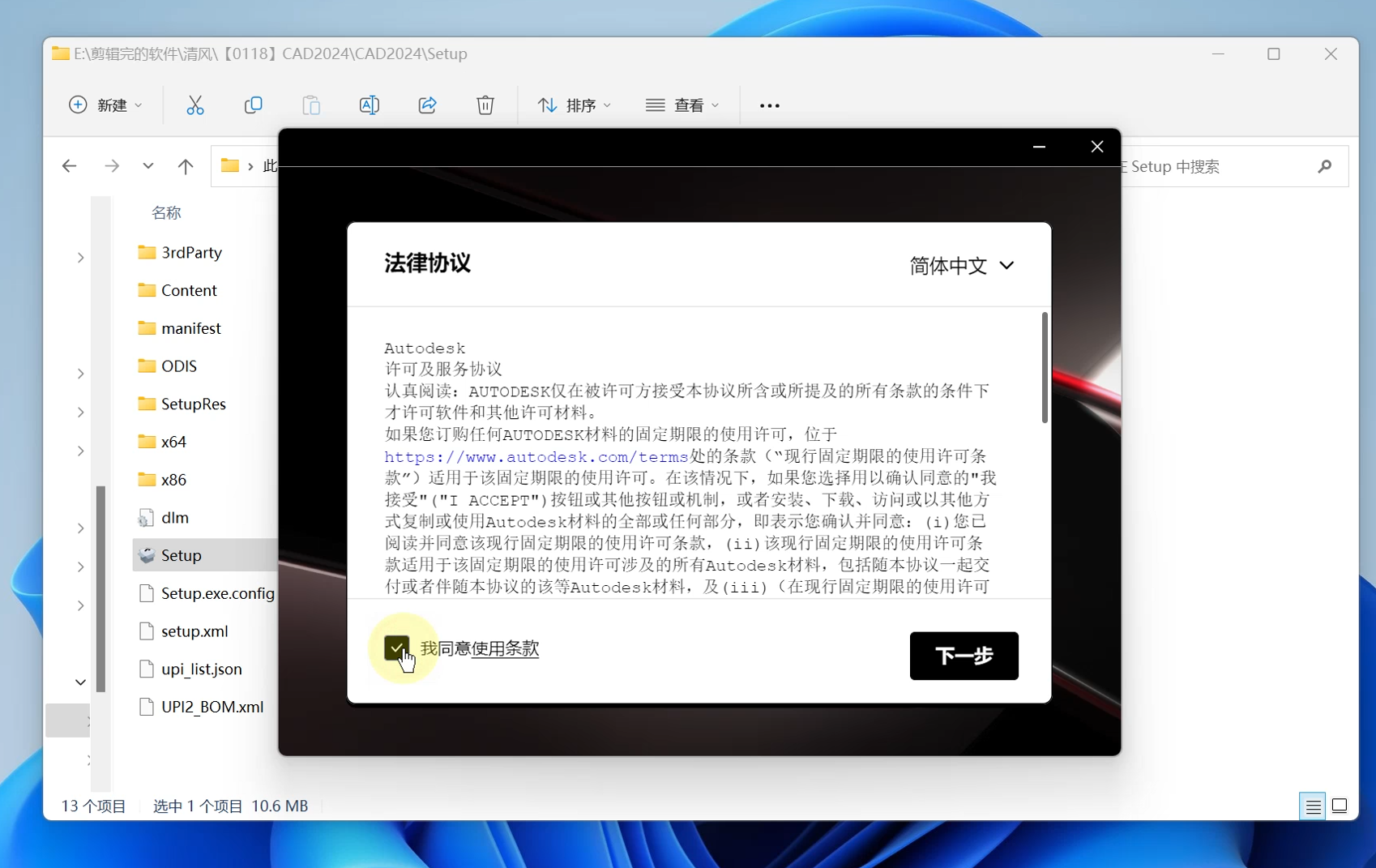The image size is (1376, 868).
Task: Select the Setup.exe.config file
Action: (x=217, y=593)
